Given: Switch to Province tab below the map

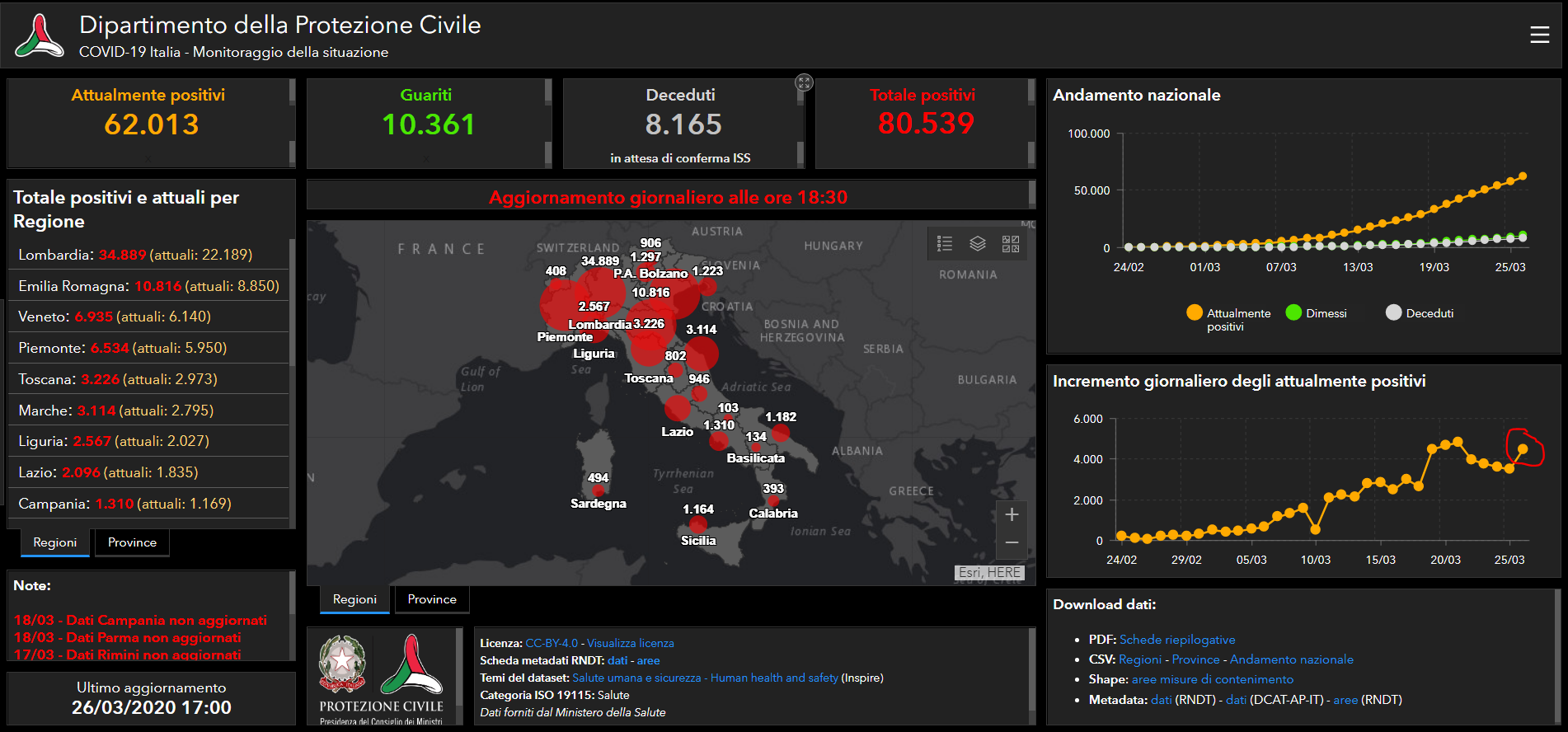Looking at the screenshot, I should 431,599.
